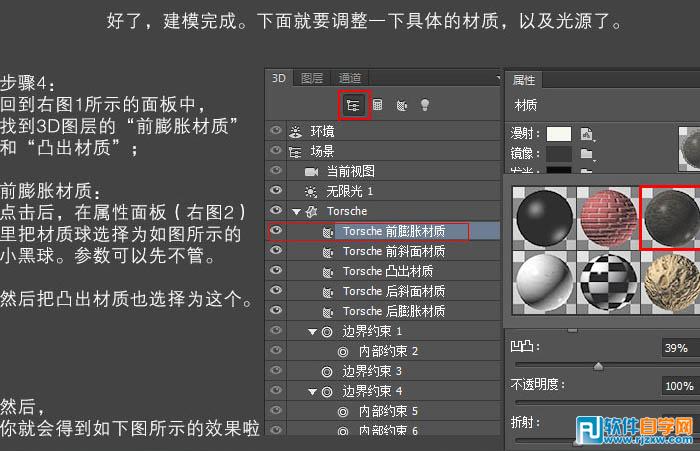Pick the dark stone sphere material
The width and height of the screenshot is (700, 451).
click(x=671, y=217)
